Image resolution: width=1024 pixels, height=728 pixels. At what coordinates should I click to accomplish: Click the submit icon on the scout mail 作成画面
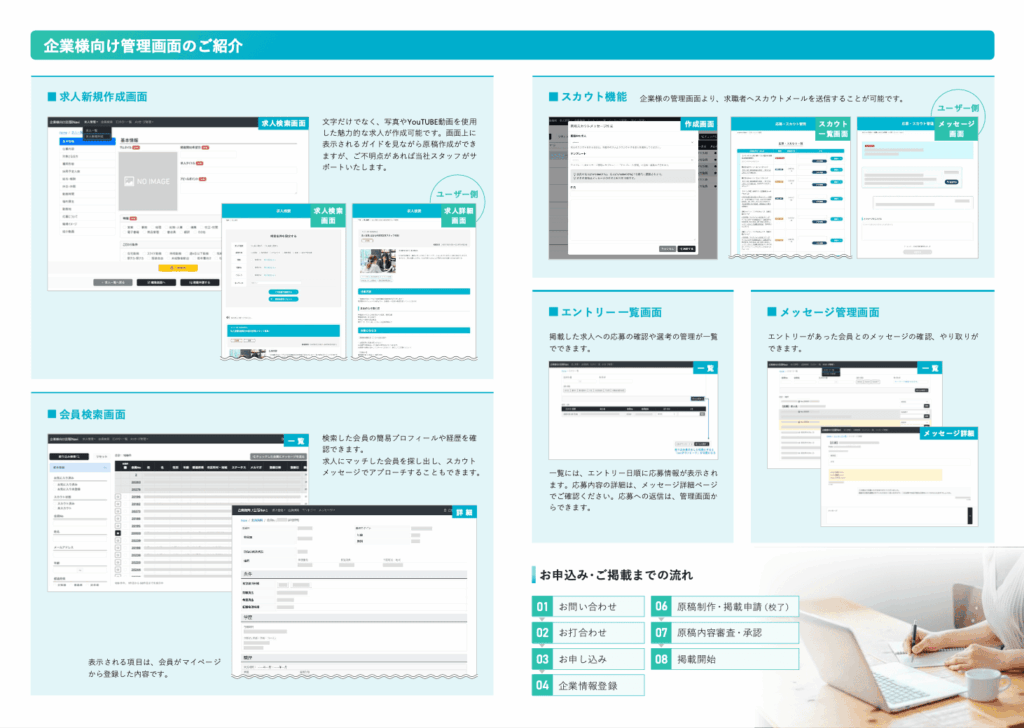tap(686, 249)
